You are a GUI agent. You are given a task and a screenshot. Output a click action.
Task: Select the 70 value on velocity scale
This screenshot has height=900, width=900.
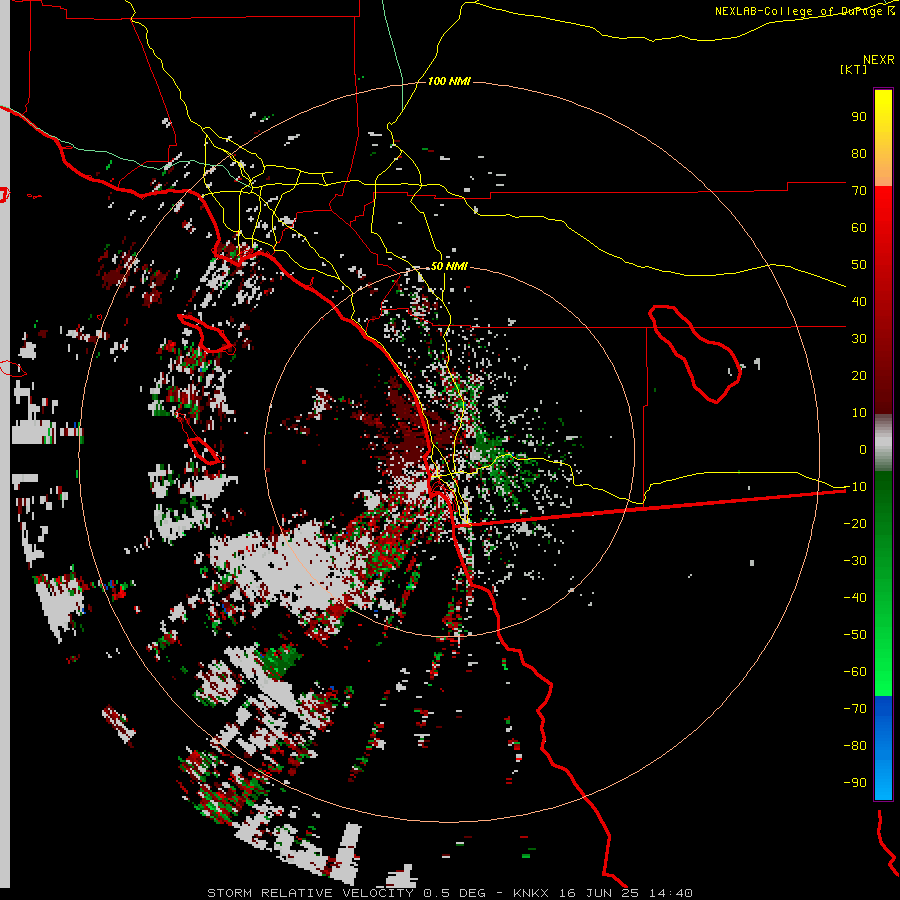[859, 191]
